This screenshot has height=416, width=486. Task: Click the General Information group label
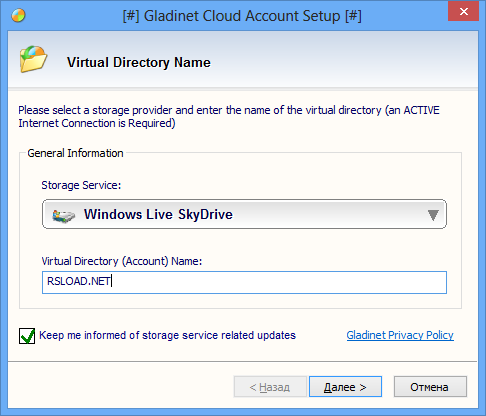pyautogui.click(x=75, y=153)
